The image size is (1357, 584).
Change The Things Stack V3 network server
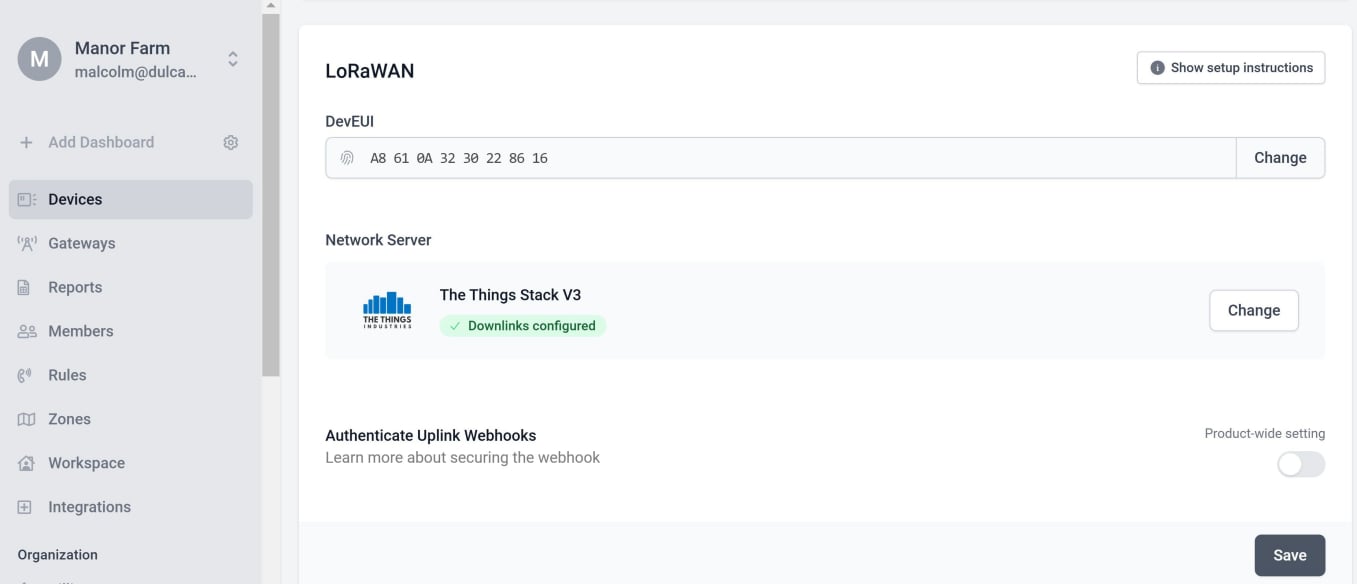[x=1254, y=310]
